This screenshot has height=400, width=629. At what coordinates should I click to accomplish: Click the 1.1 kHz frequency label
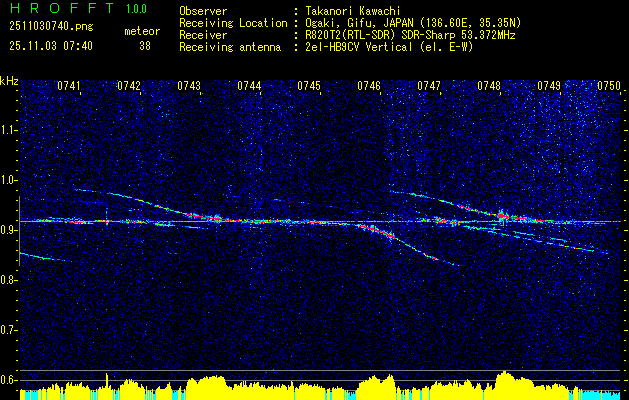pos(8,130)
